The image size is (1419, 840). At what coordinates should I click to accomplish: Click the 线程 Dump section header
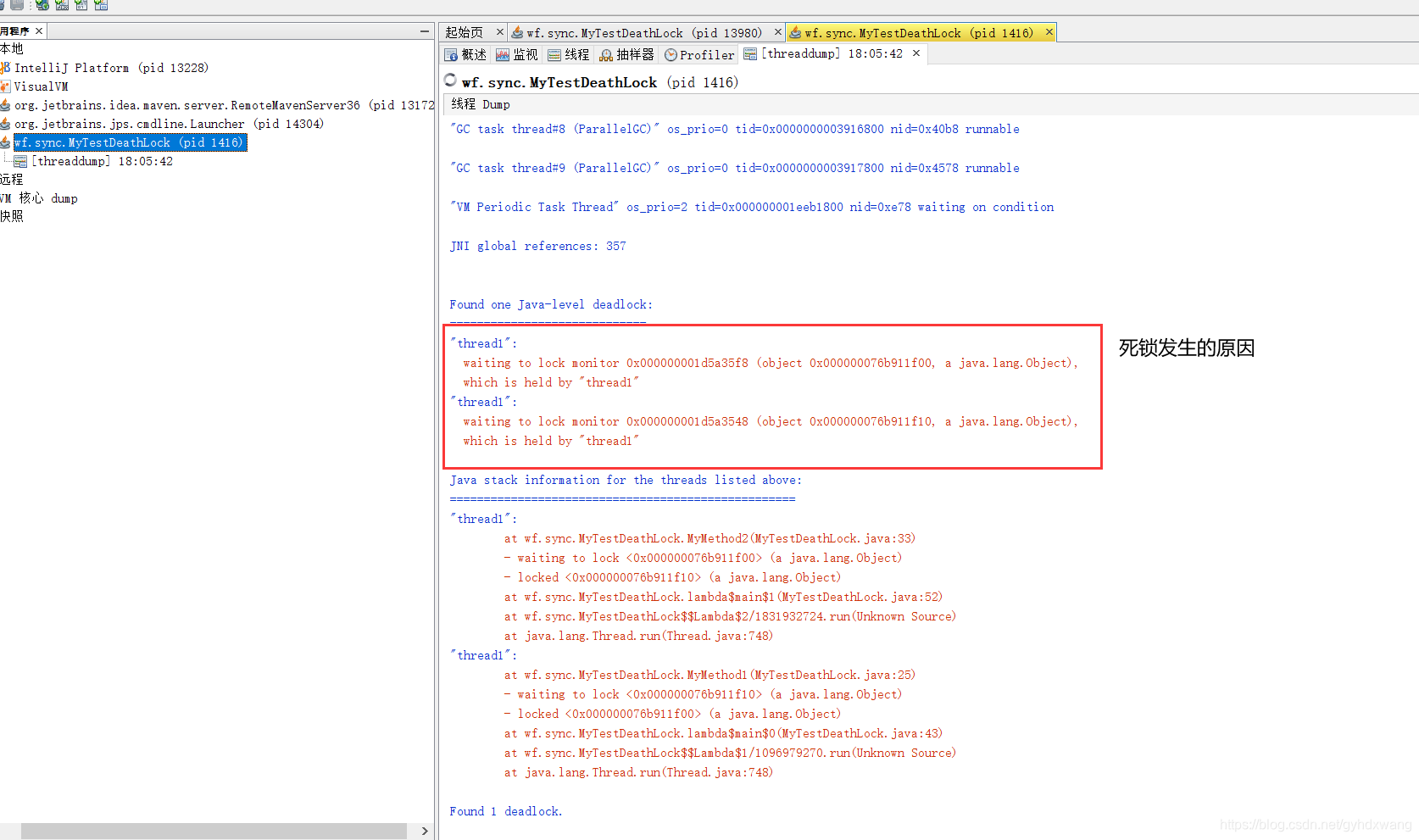[481, 104]
